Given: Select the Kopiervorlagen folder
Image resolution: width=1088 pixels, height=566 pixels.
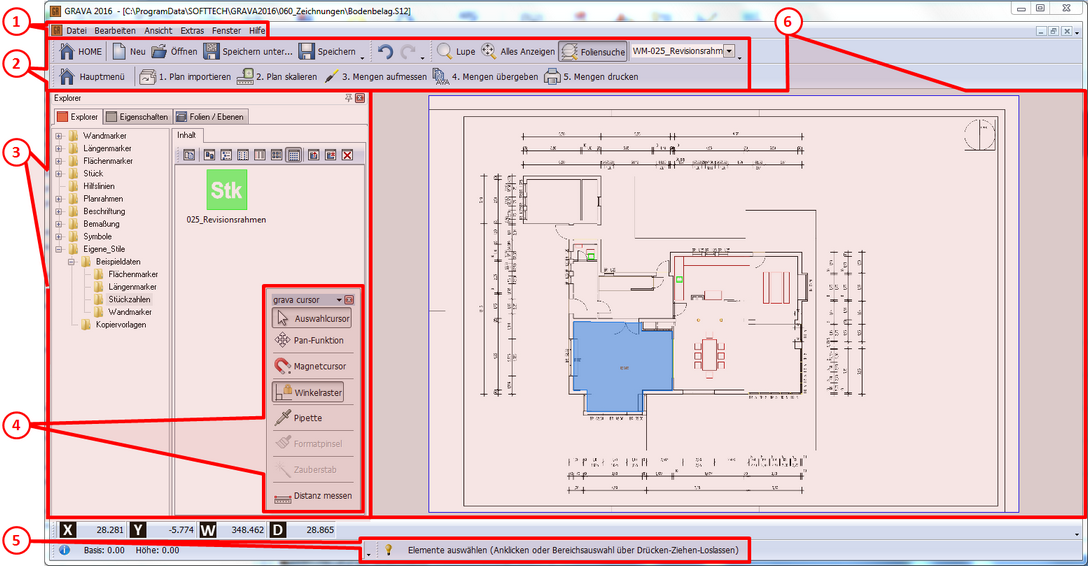Looking at the screenshot, I should point(121,325).
